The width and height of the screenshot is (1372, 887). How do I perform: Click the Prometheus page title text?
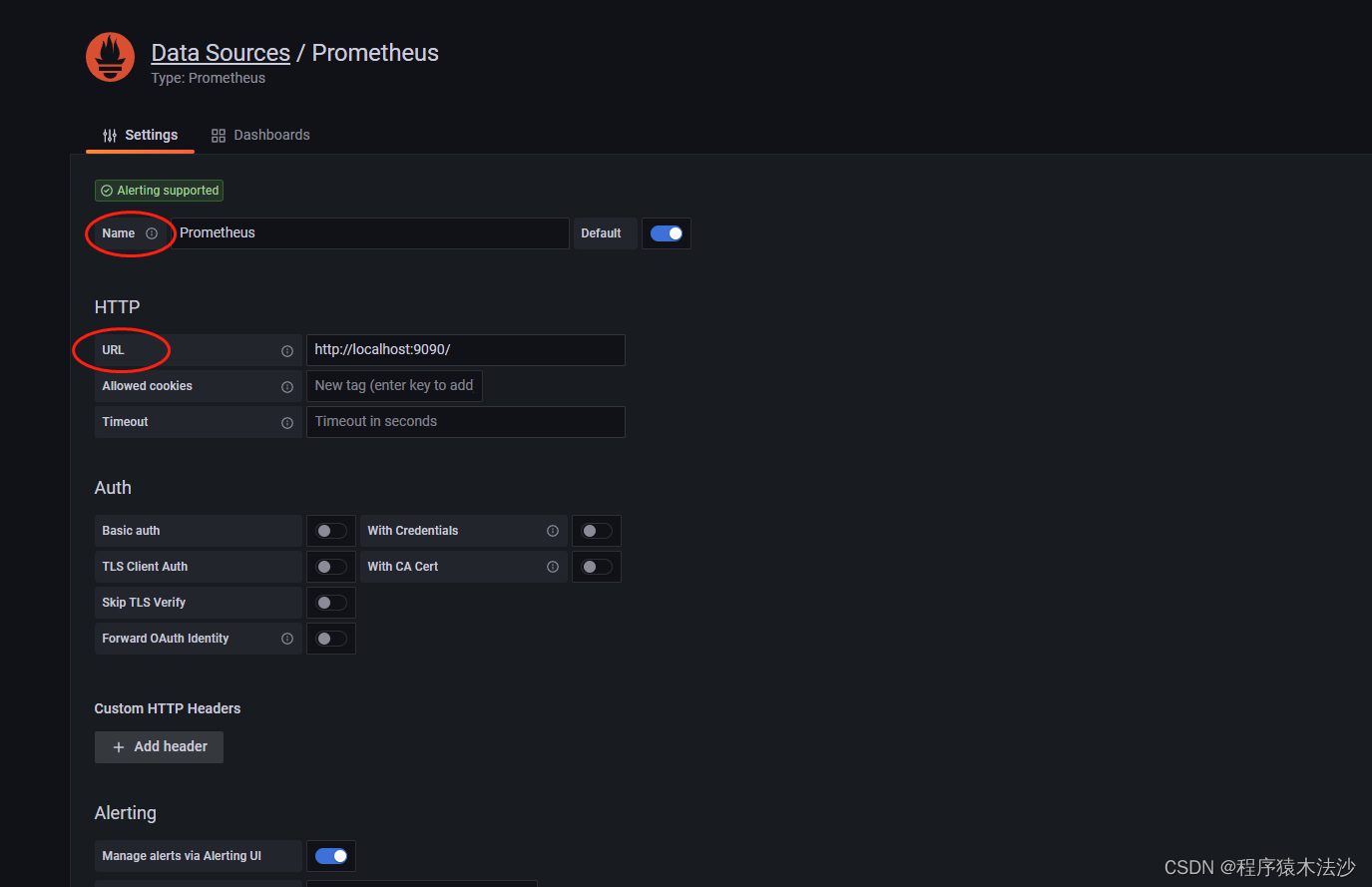(x=375, y=53)
